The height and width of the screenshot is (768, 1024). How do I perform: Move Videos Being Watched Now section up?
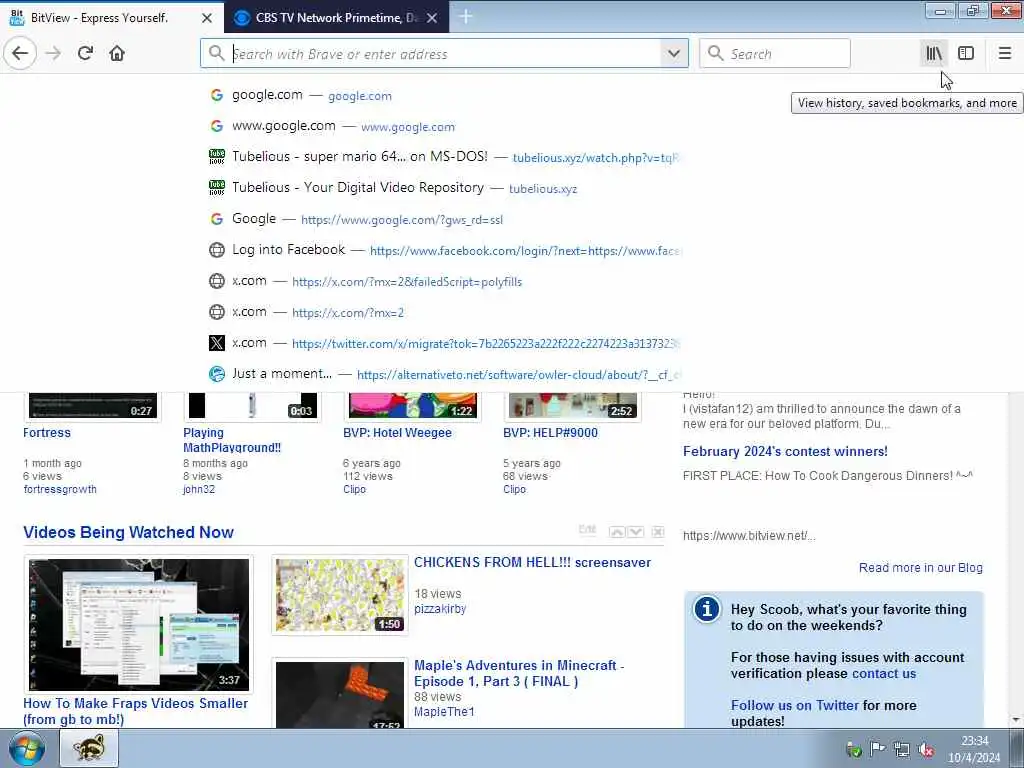(x=616, y=532)
